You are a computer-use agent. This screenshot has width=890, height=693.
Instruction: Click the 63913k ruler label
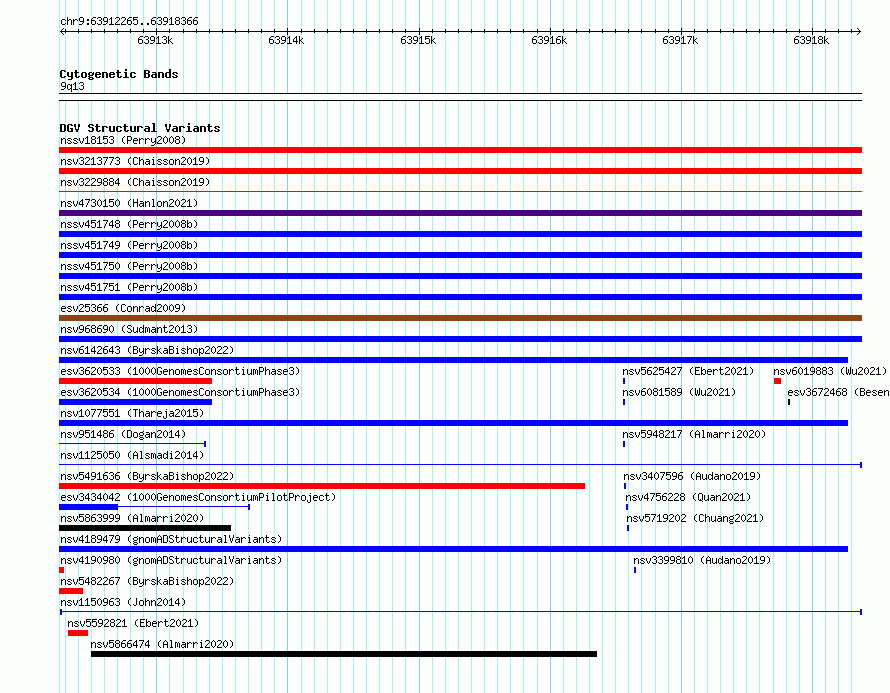pos(155,40)
